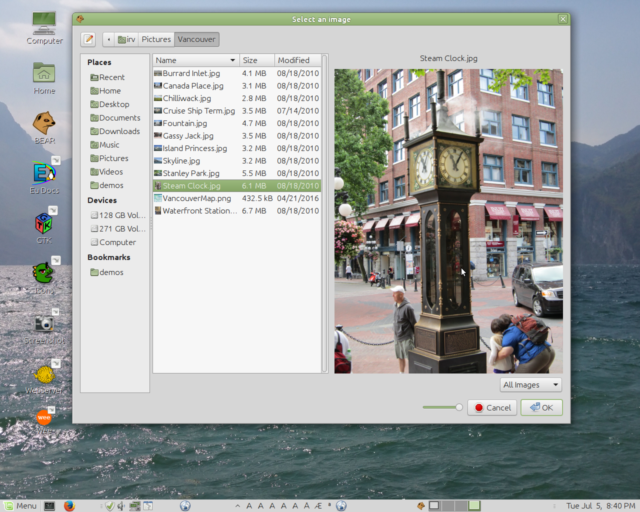Open the Computer desktop icon
This screenshot has height=512, width=640.
click(x=44, y=28)
